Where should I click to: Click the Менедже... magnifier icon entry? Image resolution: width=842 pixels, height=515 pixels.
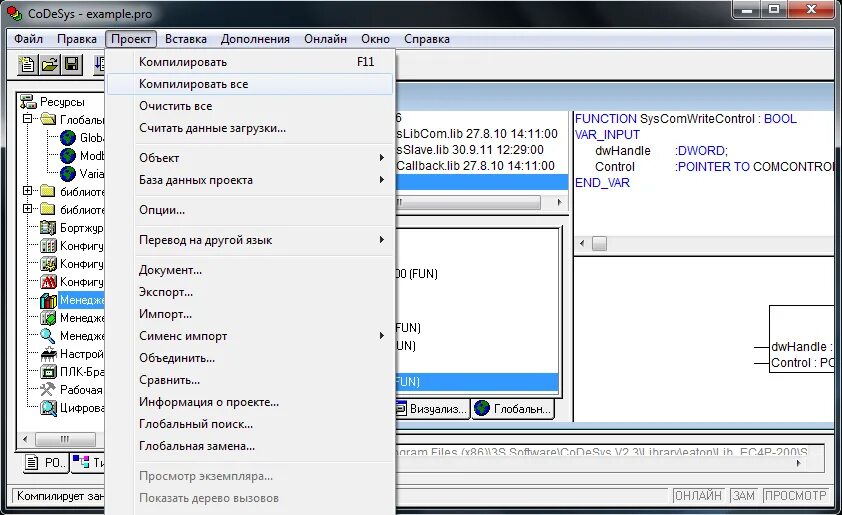[48, 336]
